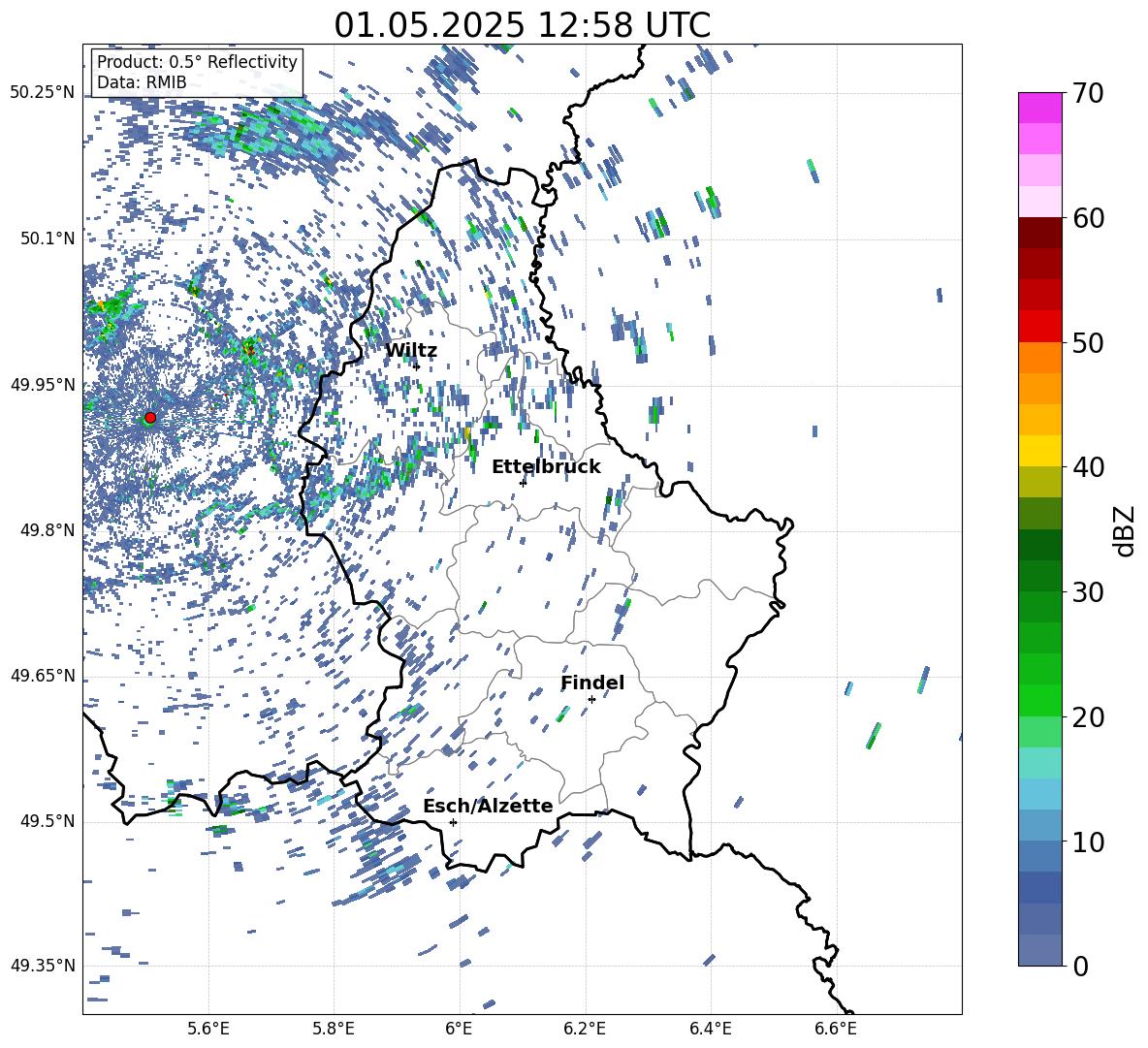Click the "Product: 0.5° Reflectivity" label
Viewport: 1148px width, 1048px height.
pos(197,61)
